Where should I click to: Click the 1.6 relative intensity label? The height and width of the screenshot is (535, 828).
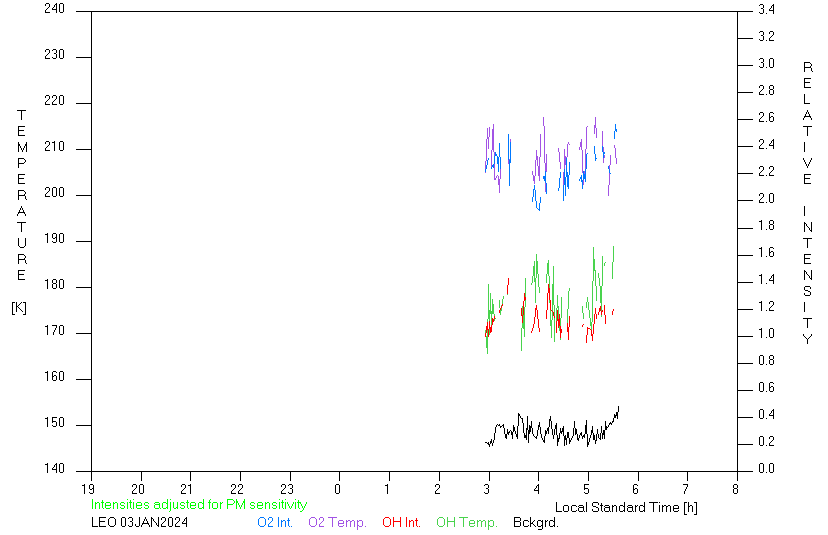[766, 252]
